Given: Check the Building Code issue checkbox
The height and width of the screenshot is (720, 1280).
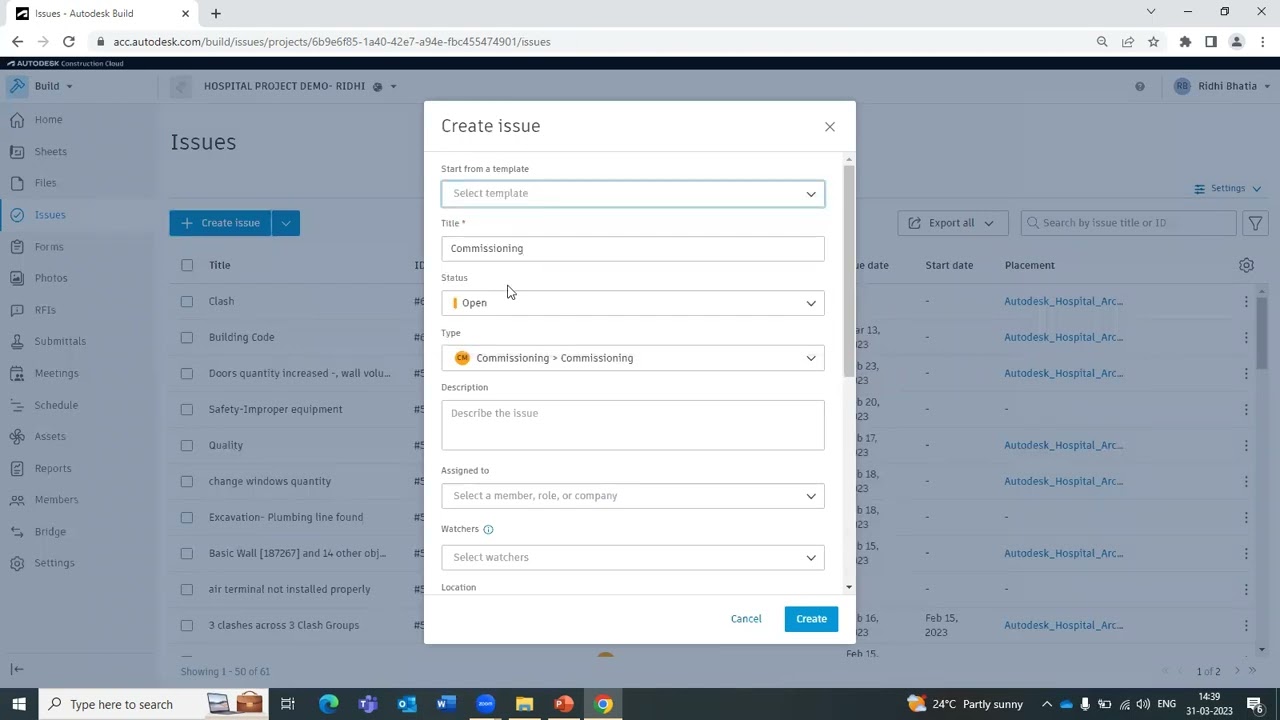Looking at the screenshot, I should [x=187, y=337].
